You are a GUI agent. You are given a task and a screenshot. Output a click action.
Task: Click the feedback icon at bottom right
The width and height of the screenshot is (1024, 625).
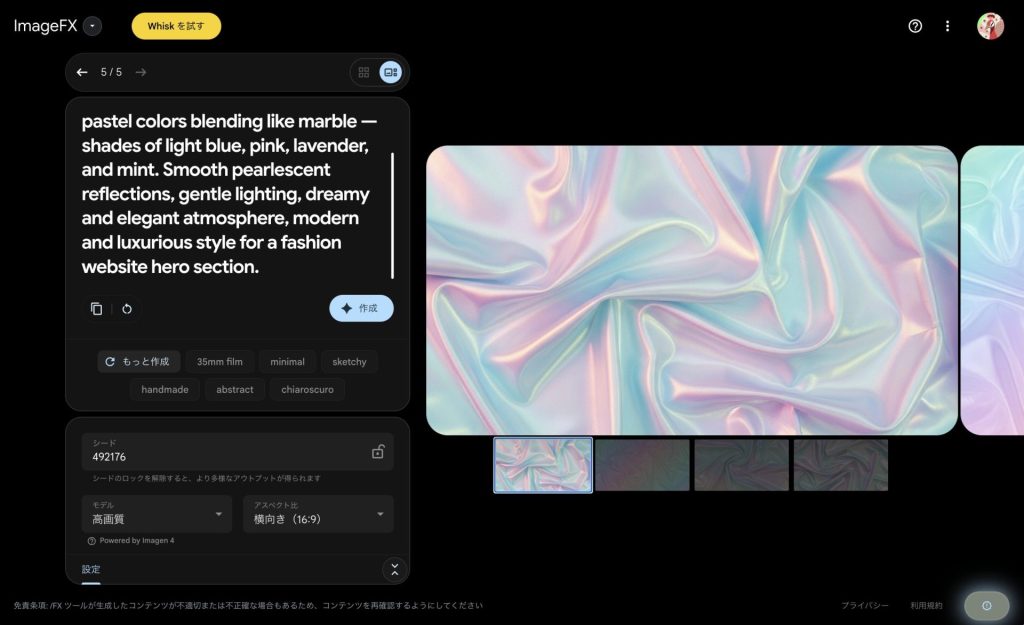[986, 606]
